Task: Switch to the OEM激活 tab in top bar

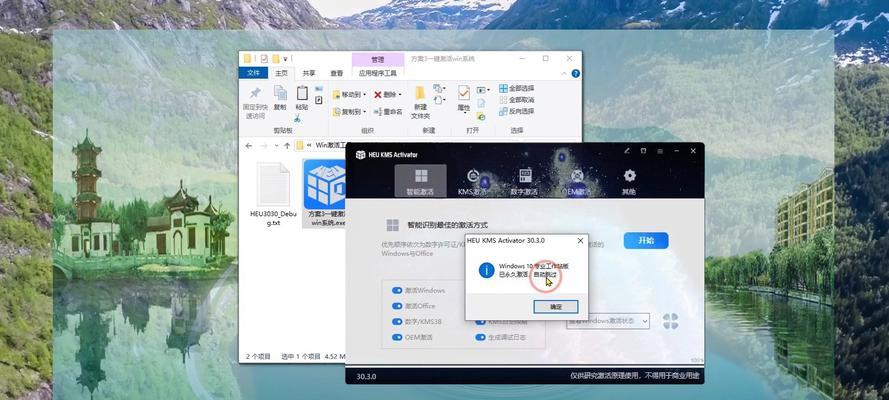Action: point(577,181)
